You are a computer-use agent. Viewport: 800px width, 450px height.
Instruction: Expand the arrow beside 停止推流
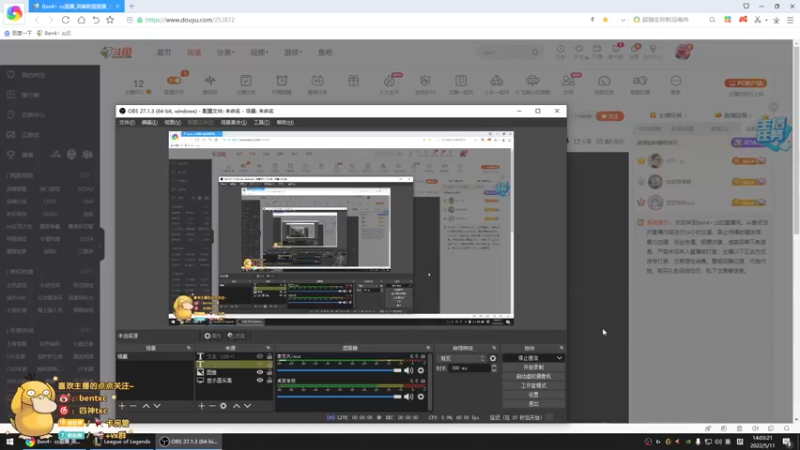click(560, 358)
